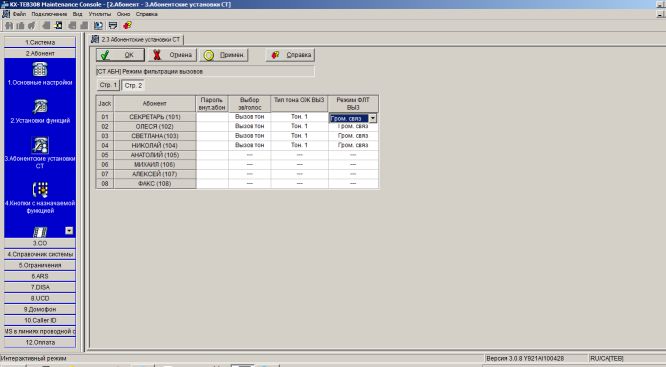Expand the 8.UCD section
This screenshot has height=367, width=666.
pyautogui.click(x=40, y=298)
